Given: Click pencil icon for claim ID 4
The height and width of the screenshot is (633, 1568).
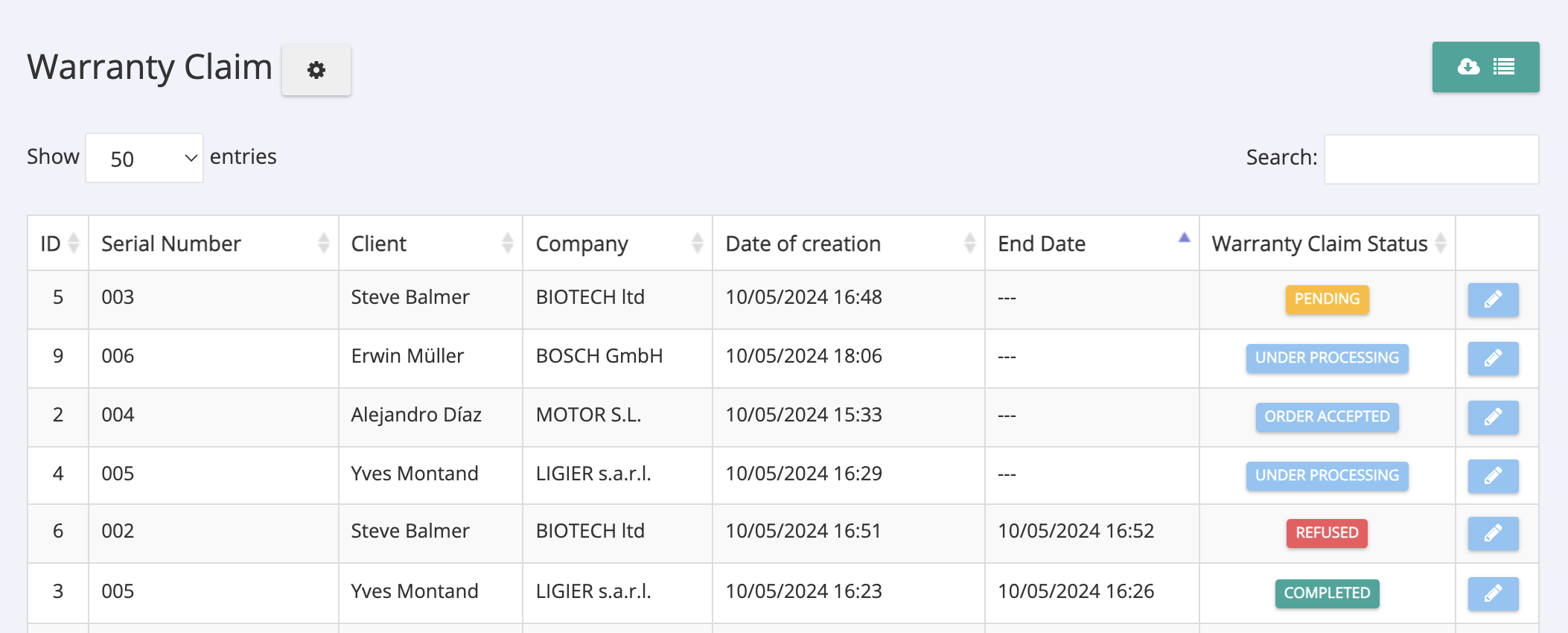Looking at the screenshot, I should pyautogui.click(x=1493, y=476).
